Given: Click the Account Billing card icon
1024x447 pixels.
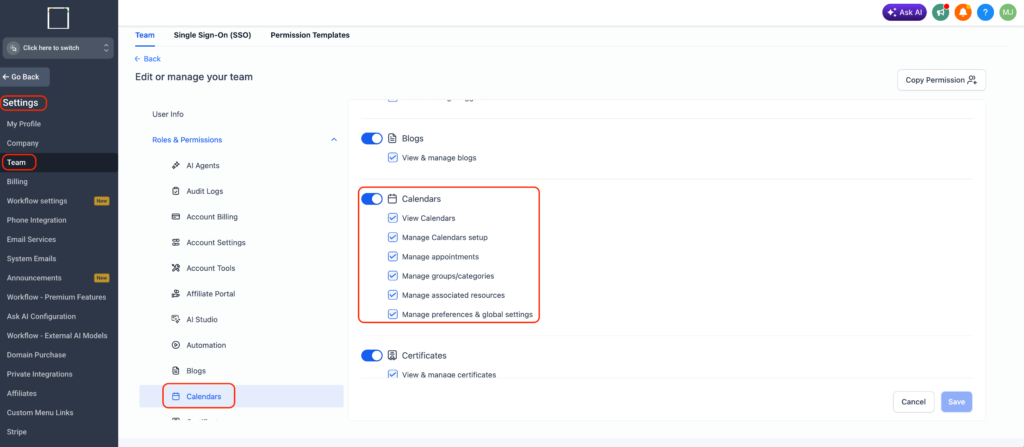Looking at the screenshot, I should click(x=176, y=216).
